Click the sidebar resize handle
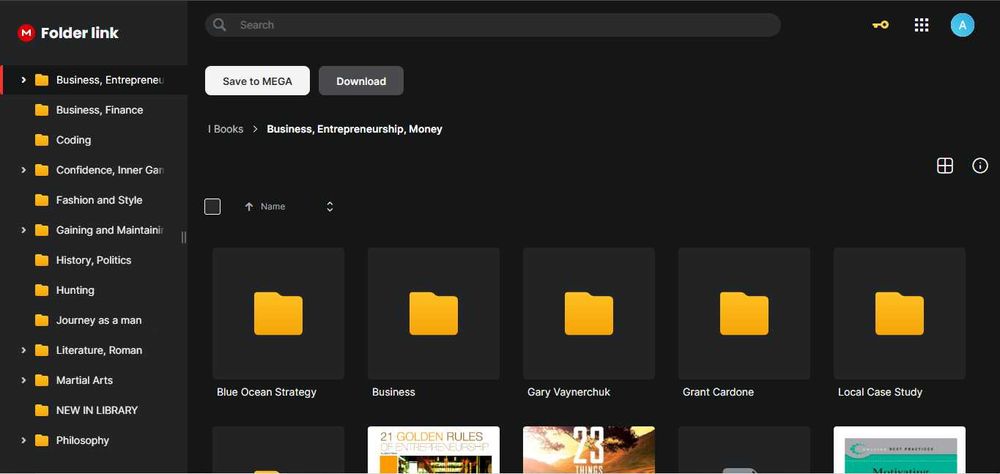Screen dimensions: 1000x474 point(184,237)
